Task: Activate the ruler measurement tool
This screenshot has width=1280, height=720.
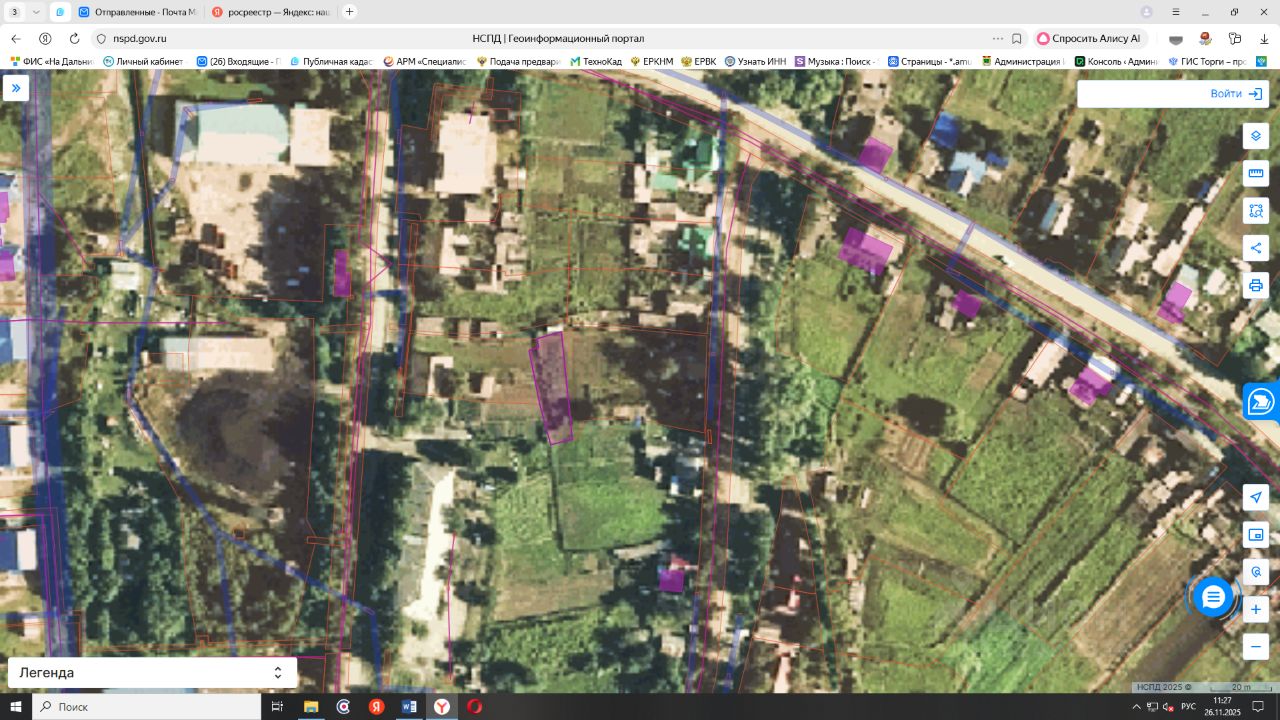Action: pos(1256,173)
